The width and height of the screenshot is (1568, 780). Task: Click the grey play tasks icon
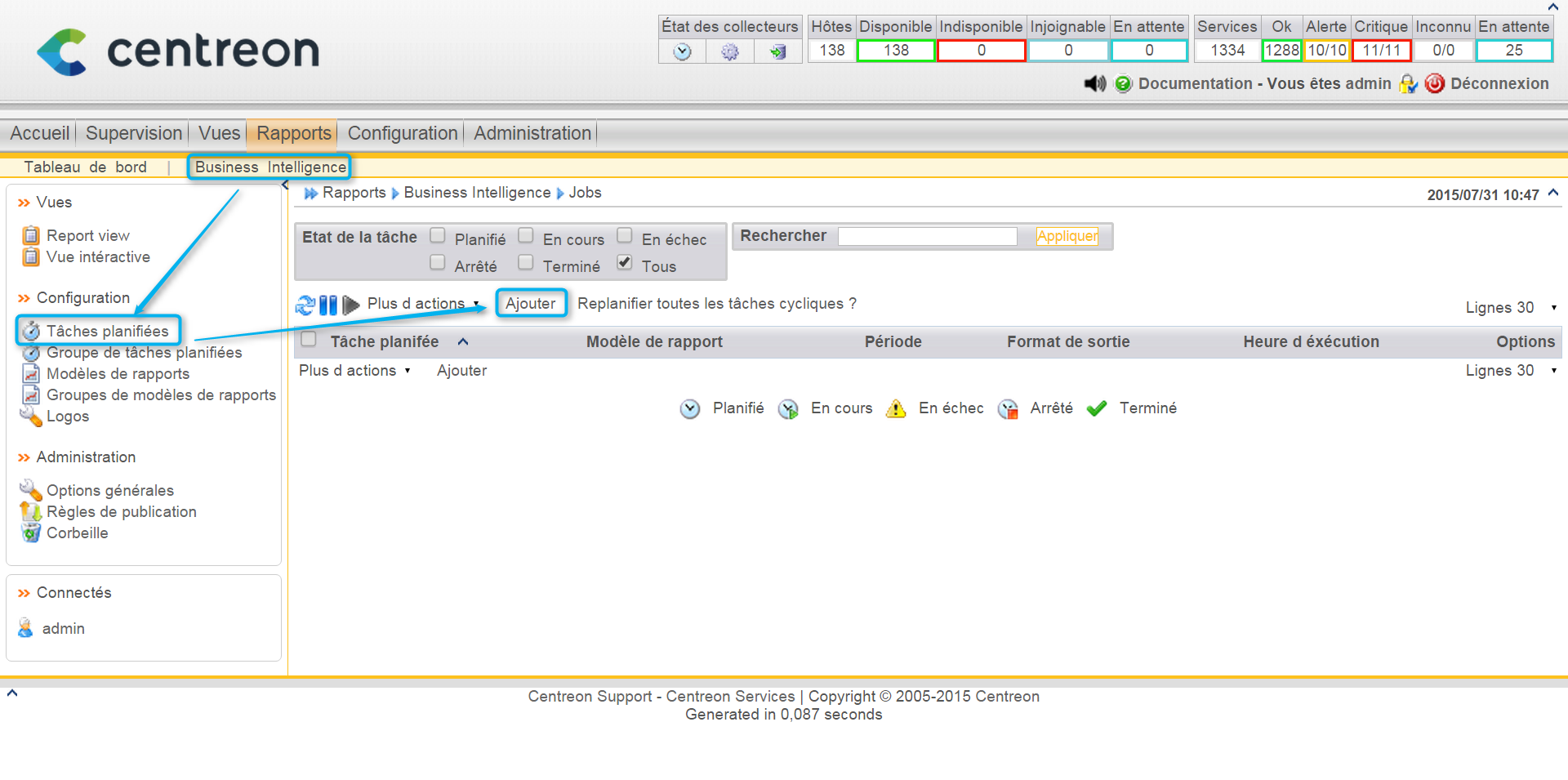(x=351, y=305)
